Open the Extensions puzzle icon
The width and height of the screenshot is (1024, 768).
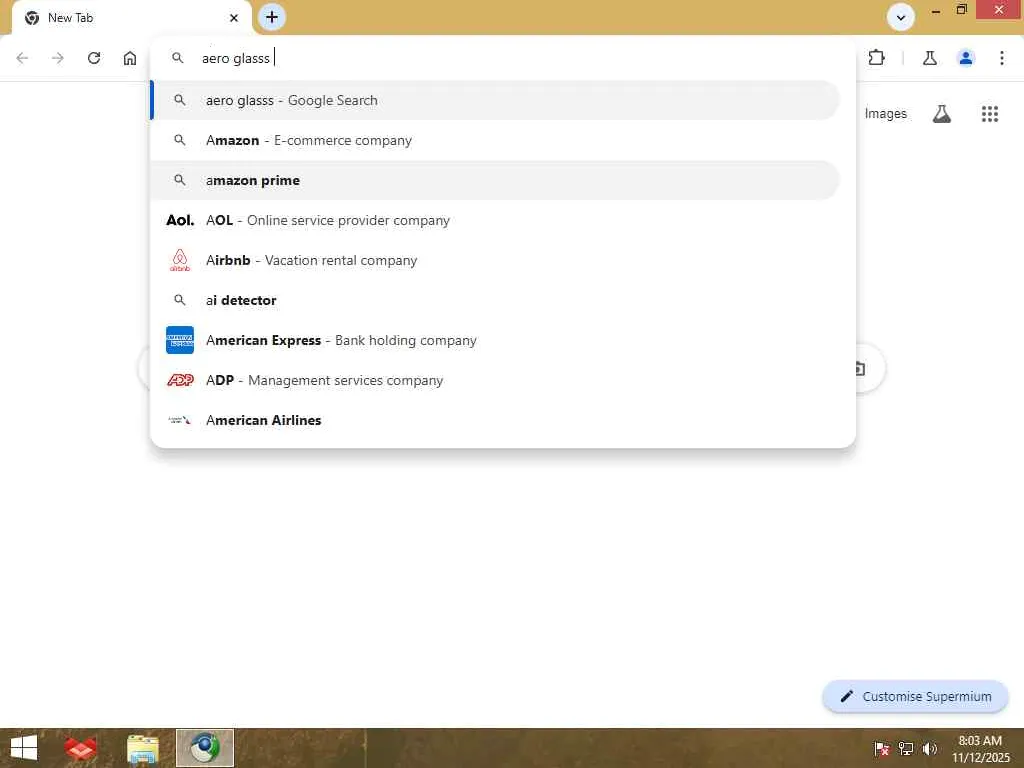coord(876,58)
